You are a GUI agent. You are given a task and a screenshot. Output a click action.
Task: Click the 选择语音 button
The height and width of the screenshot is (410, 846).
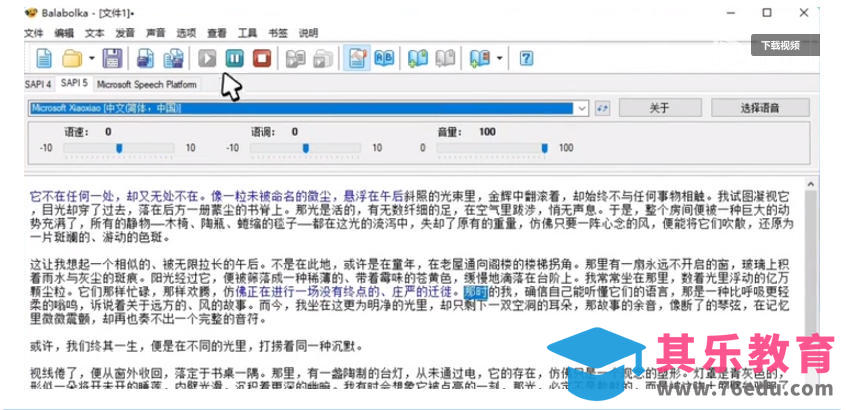760,108
